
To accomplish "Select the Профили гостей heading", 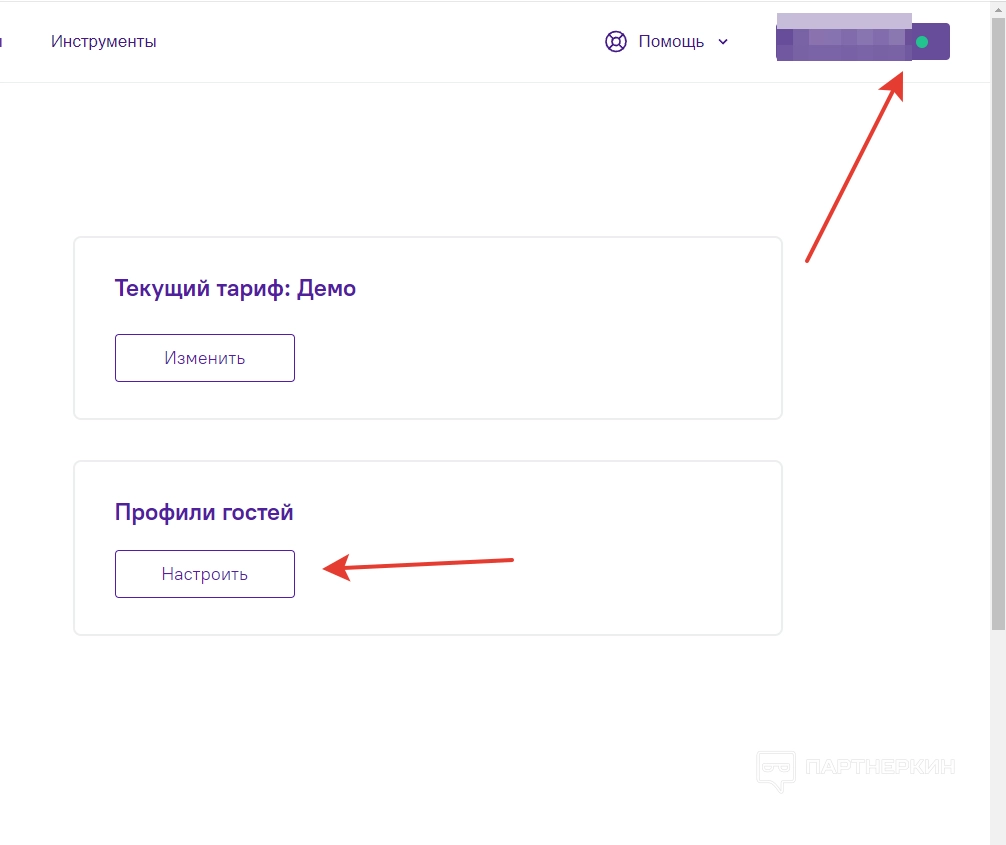I will (204, 513).
